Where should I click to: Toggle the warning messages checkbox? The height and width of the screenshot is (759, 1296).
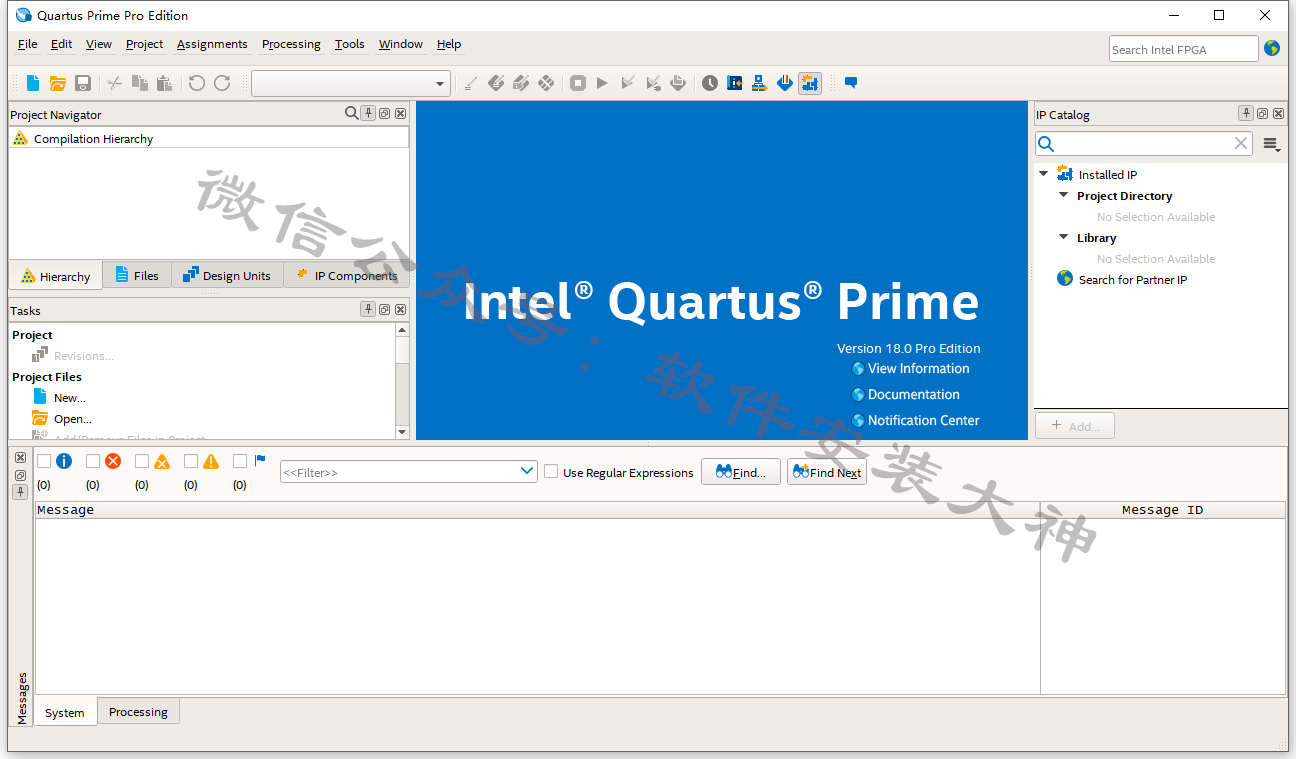191,461
